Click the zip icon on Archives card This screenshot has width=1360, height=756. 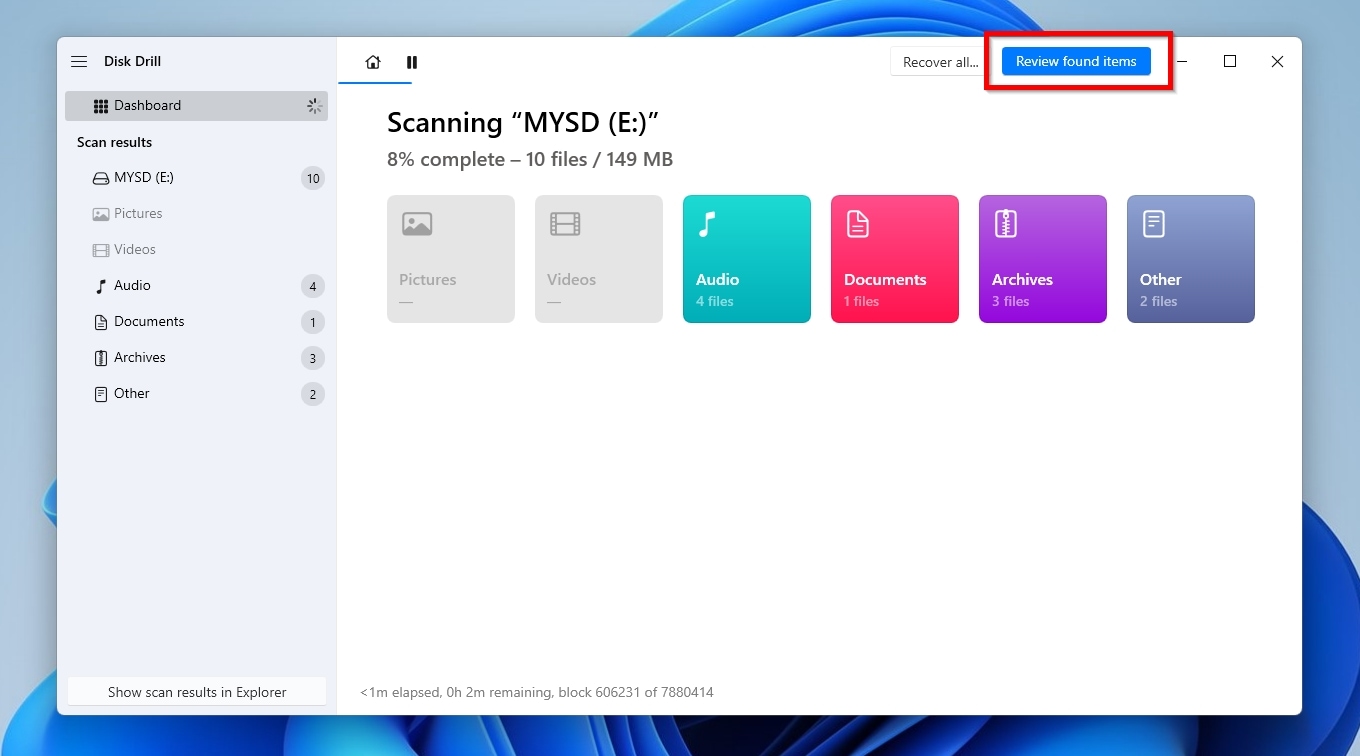coord(1005,224)
